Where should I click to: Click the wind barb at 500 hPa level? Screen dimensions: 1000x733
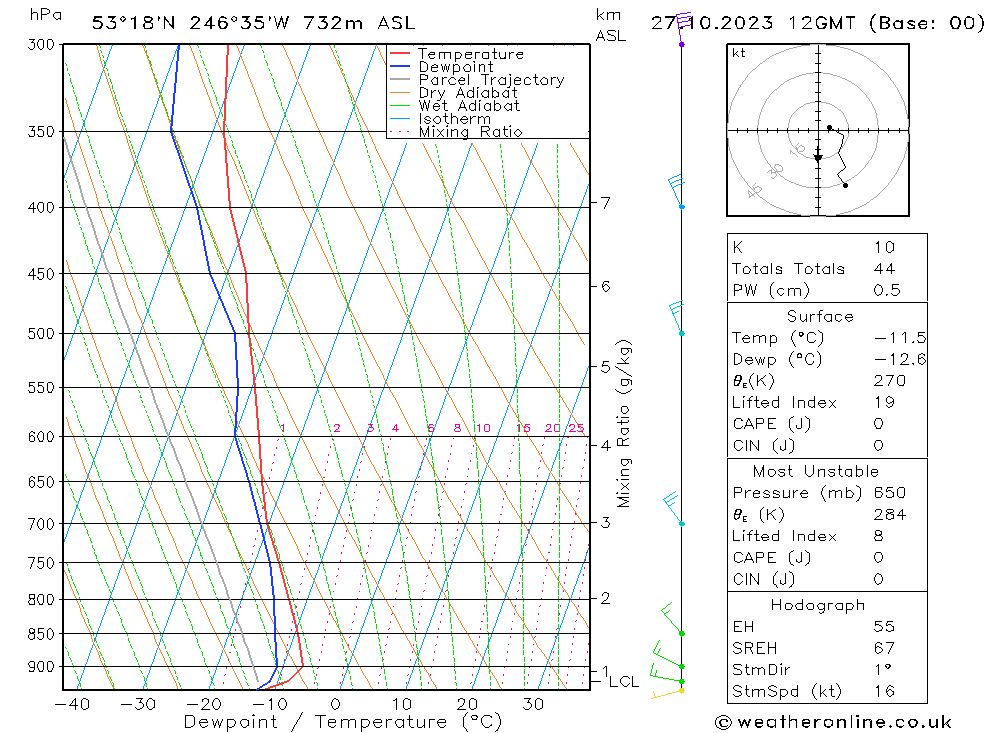pyautogui.click(x=677, y=318)
